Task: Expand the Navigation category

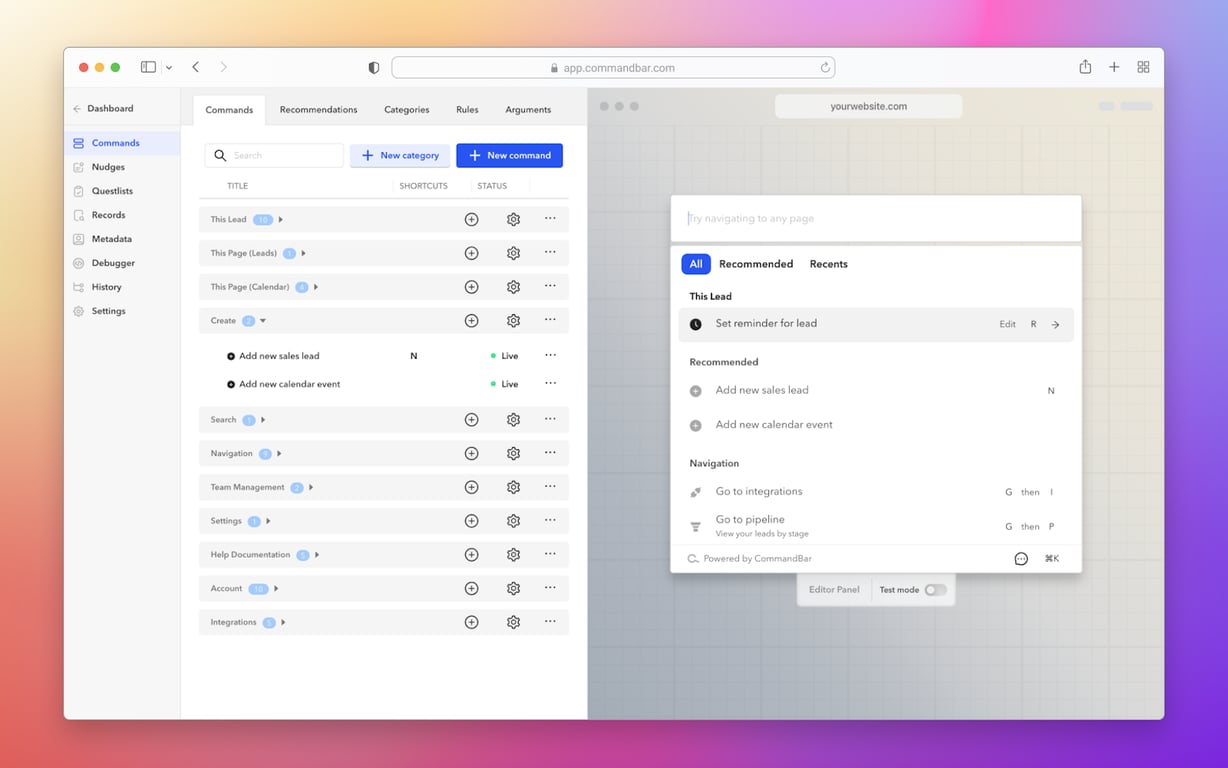Action: tap(279, 453)
